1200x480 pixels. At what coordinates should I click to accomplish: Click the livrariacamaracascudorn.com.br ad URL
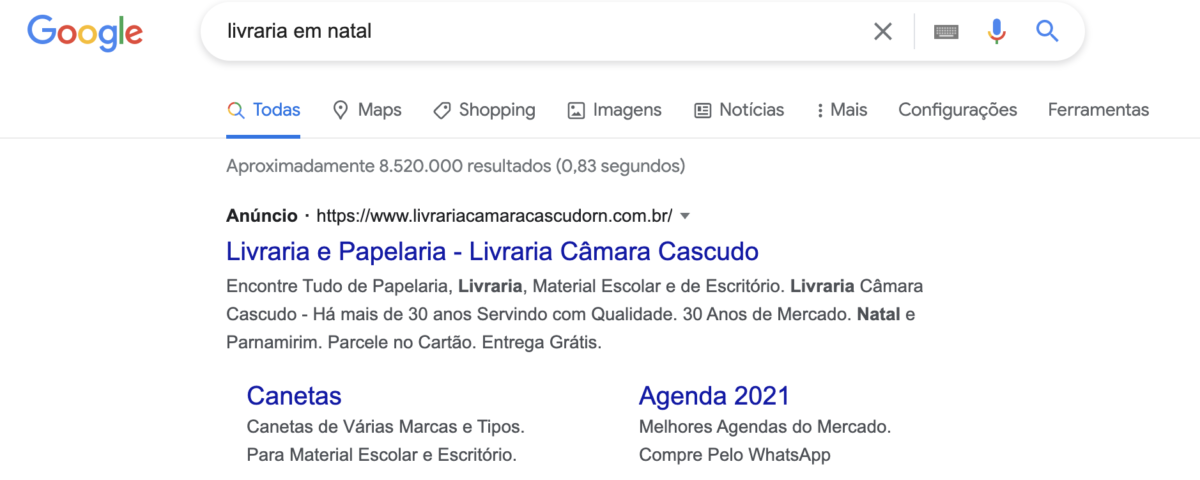(494, 215)
